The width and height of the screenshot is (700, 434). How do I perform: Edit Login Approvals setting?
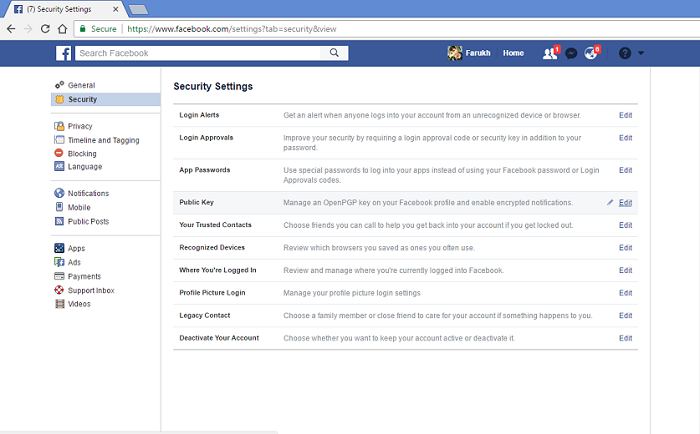[625, 138]
